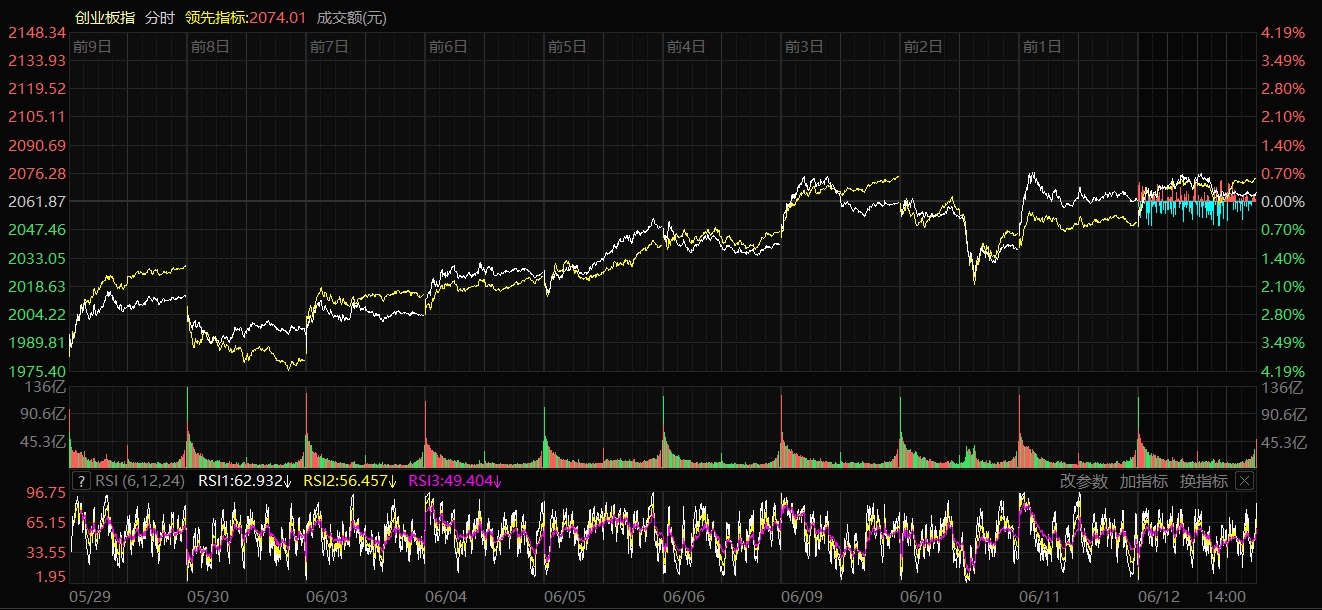Click the 2004.22 price axis label
The image size is (1322, 610).
click(x=37, y=315)
